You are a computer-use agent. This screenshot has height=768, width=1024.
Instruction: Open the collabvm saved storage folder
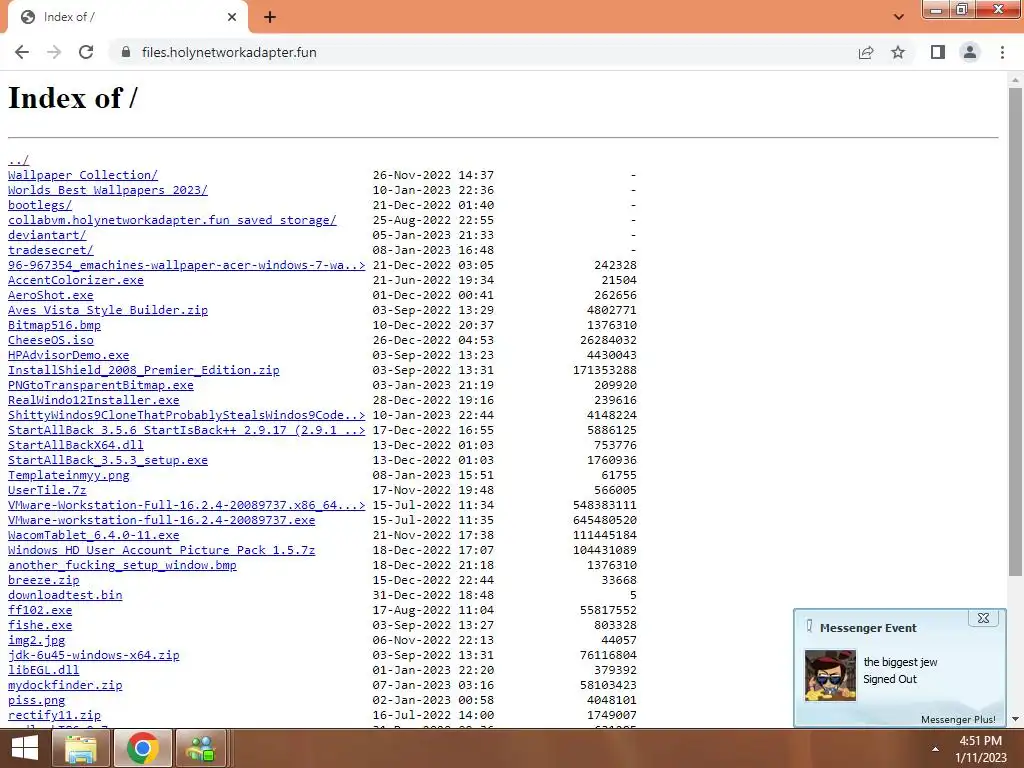(172, 220)
